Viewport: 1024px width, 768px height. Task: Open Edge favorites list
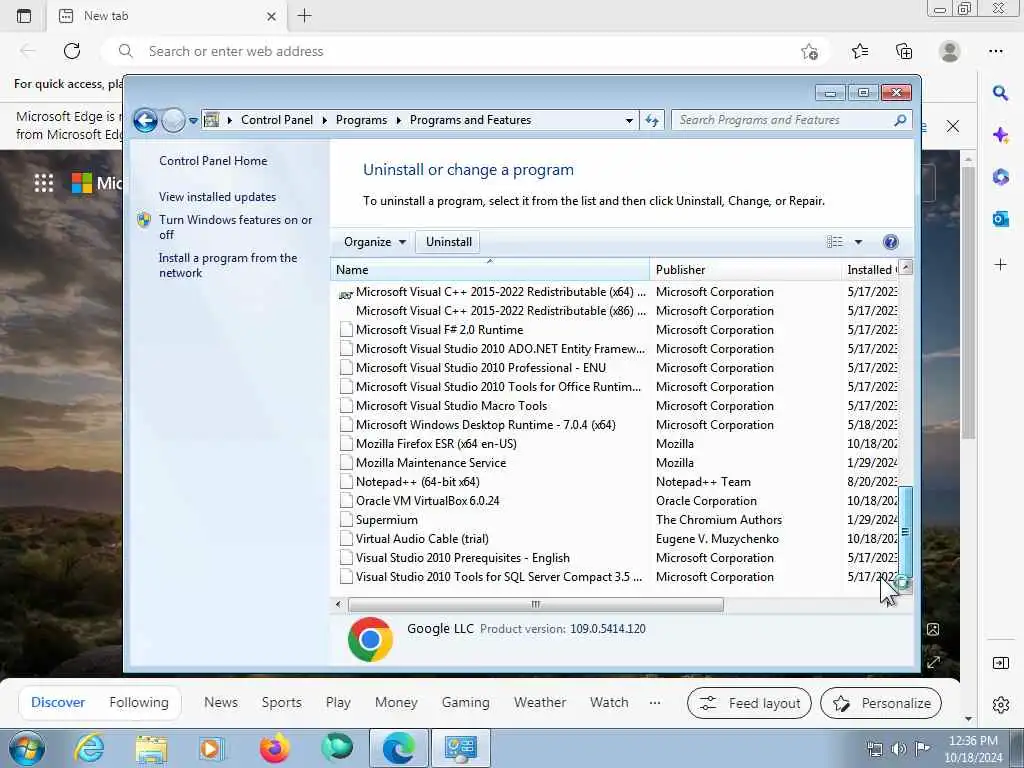(859, 51)
